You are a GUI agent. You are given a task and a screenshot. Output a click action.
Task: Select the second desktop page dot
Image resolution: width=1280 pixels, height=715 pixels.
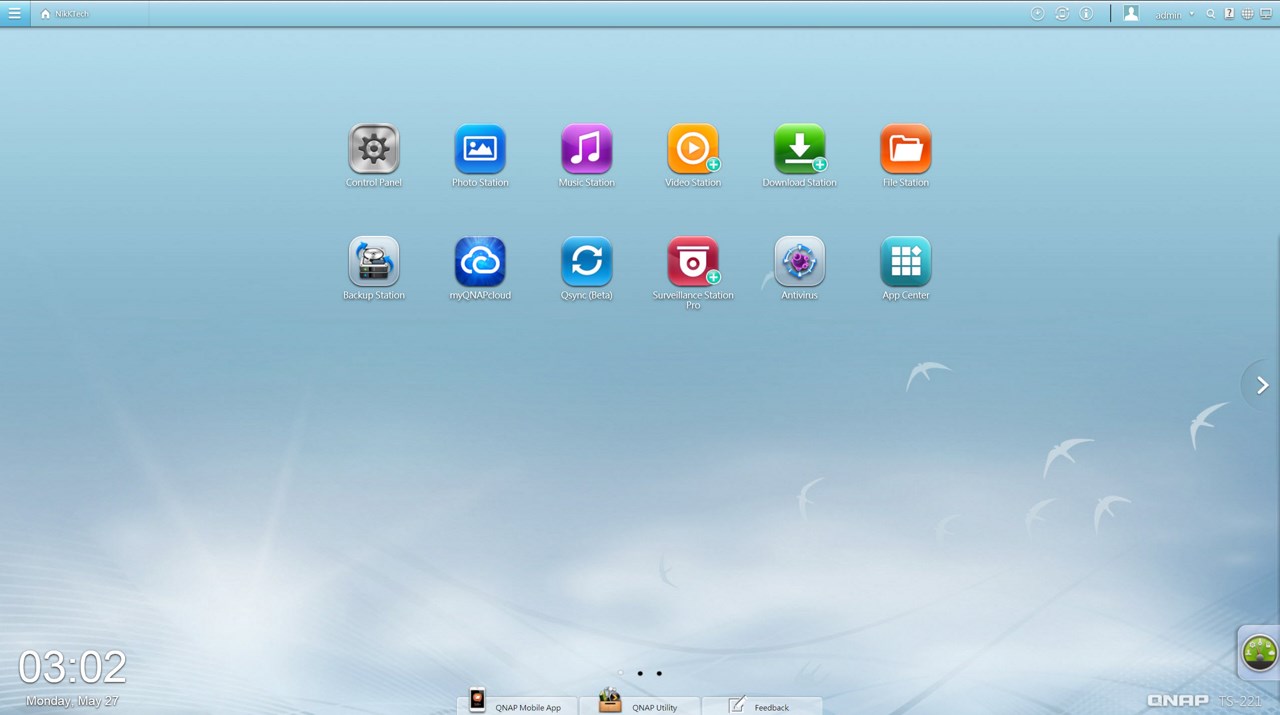640,673
